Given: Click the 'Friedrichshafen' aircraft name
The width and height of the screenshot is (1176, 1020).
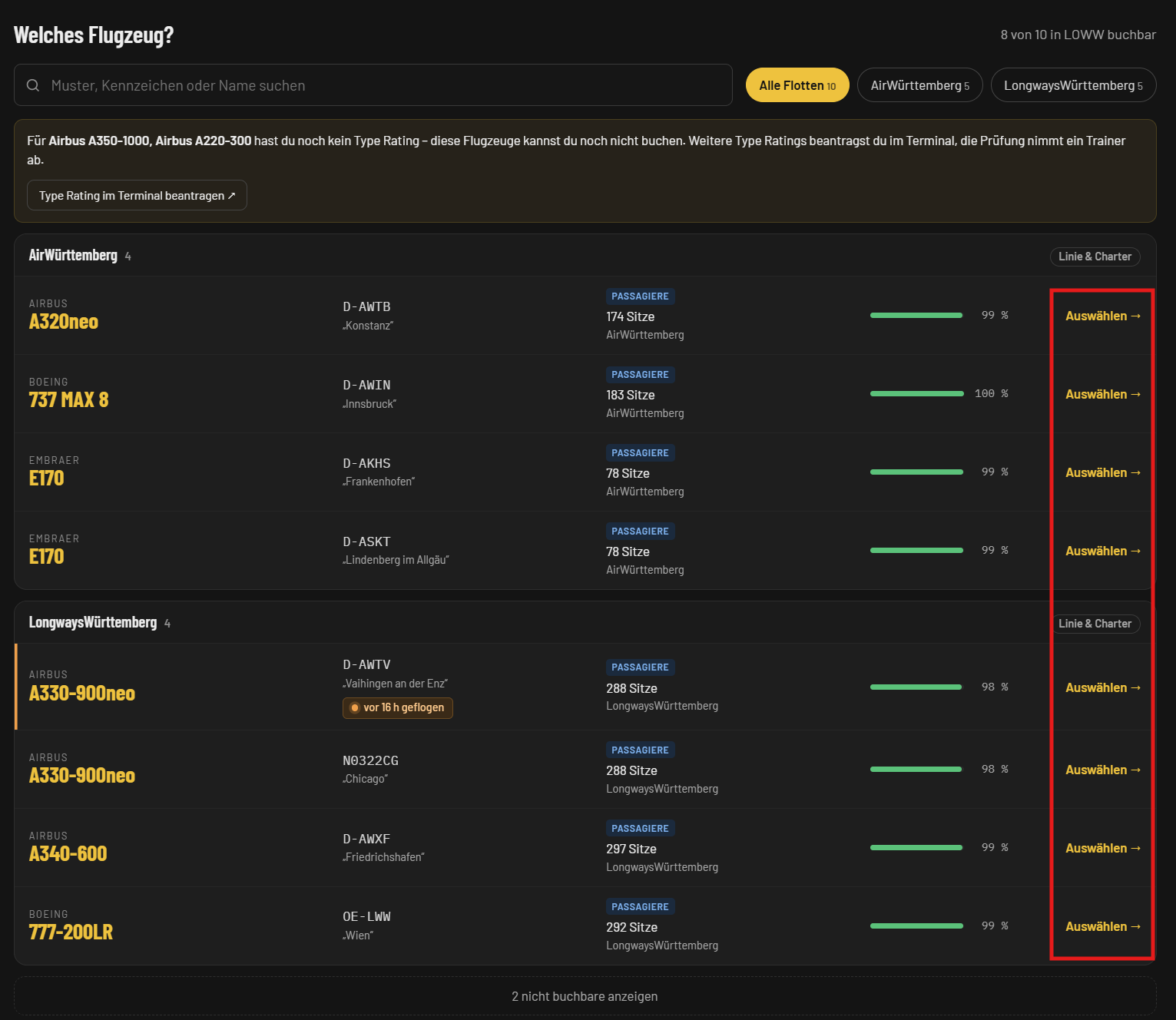Looking at the screenshot, I should click(383, 857).
